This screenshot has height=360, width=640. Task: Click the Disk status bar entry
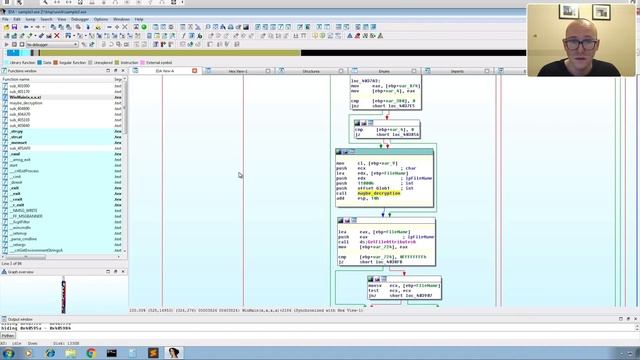[65, 344]
